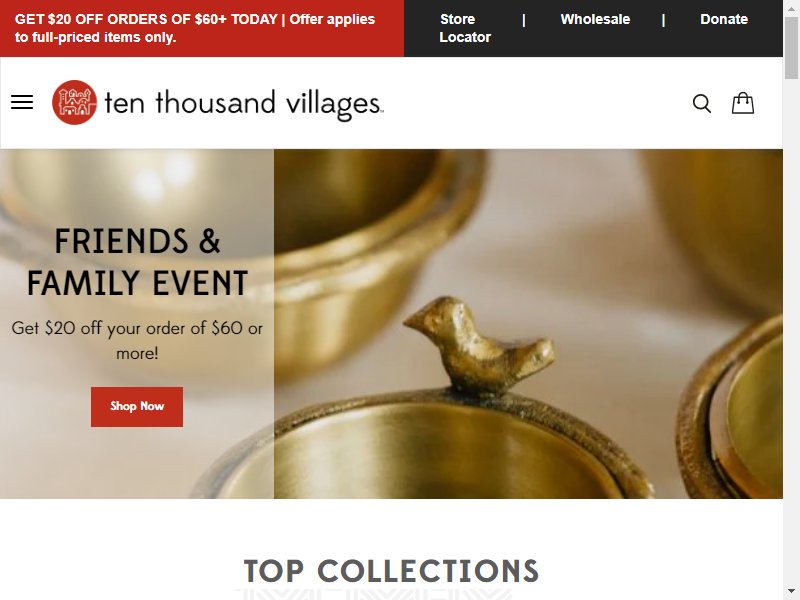Open the Donate link
Viewport: 800px width, 600px height.
[x=723, y=19]
